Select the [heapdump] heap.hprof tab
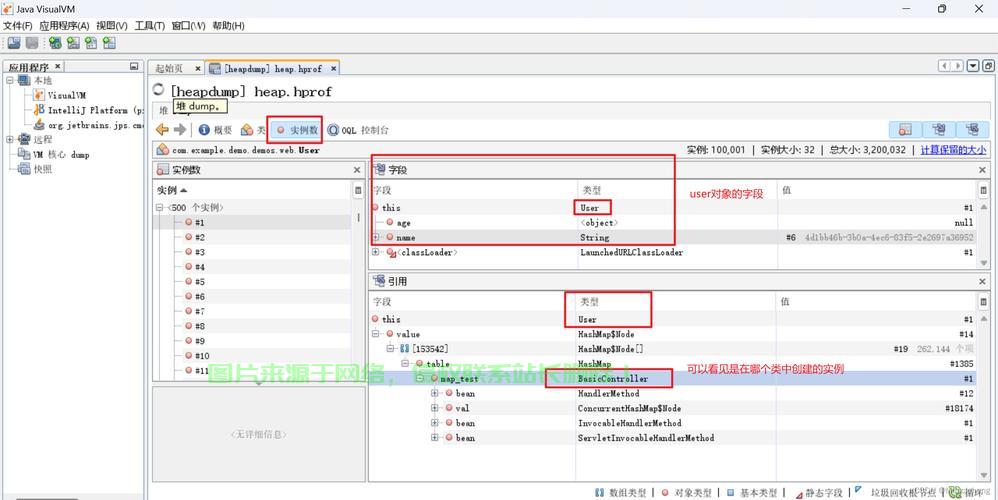The height and width of the screenshot is (500, 998). (x=272, y=68)
